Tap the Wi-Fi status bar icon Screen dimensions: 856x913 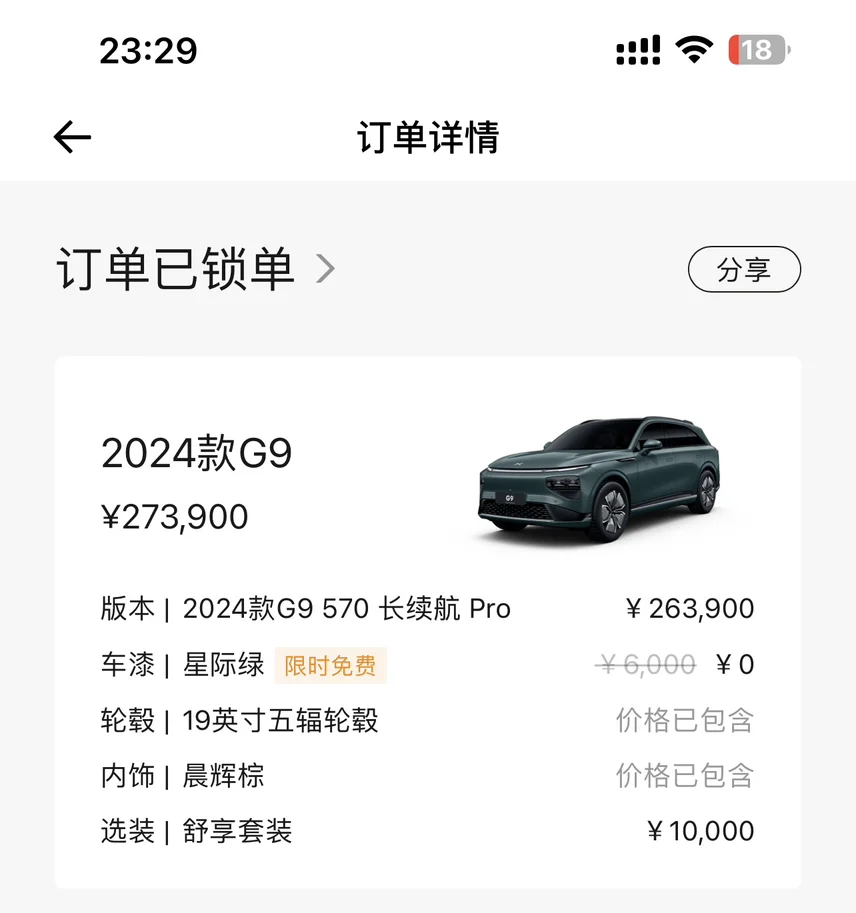(x=693, y=48)
